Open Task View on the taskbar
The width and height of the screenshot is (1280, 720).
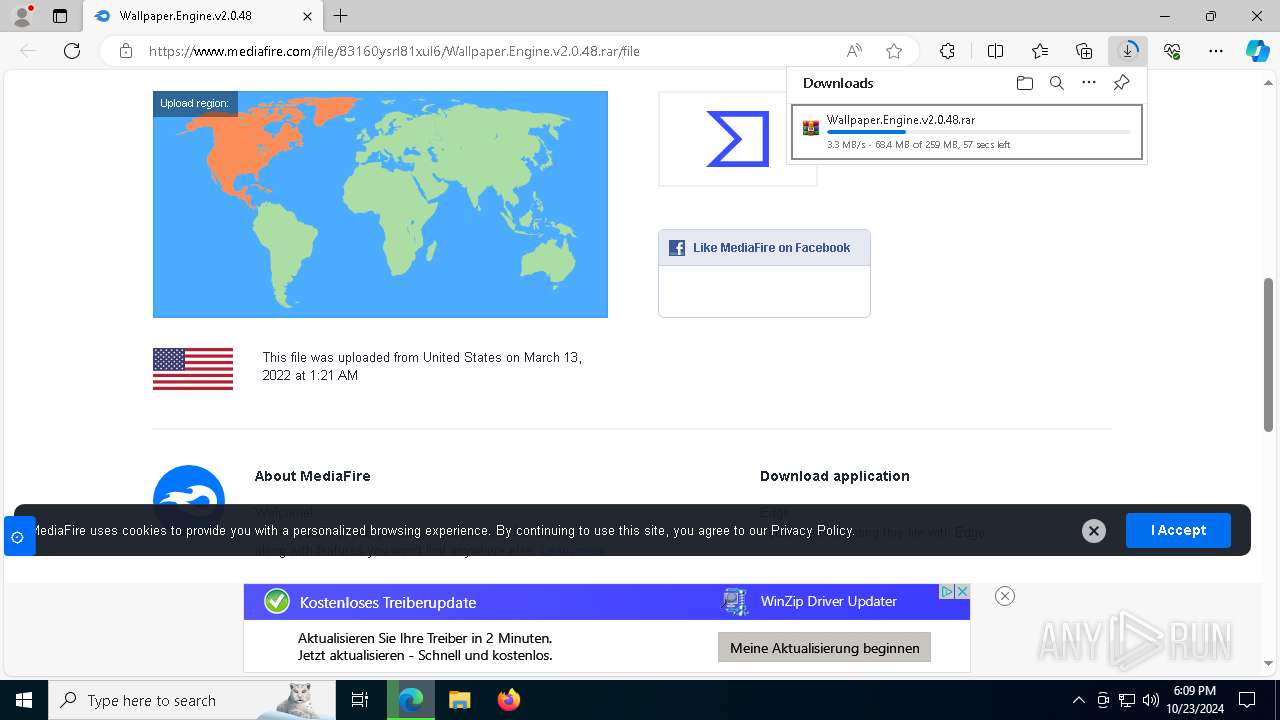[360, 700]
